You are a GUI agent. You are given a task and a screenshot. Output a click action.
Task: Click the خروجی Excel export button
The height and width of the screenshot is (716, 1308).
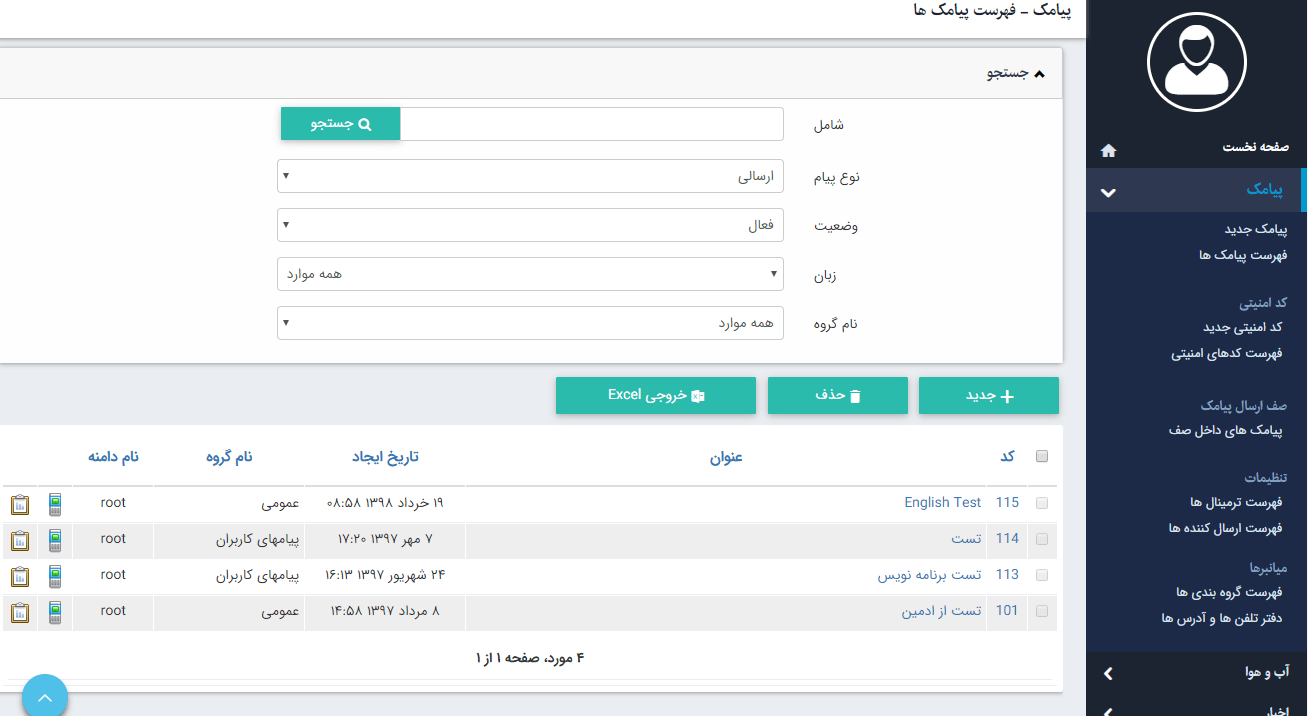[x=655, y=396]
